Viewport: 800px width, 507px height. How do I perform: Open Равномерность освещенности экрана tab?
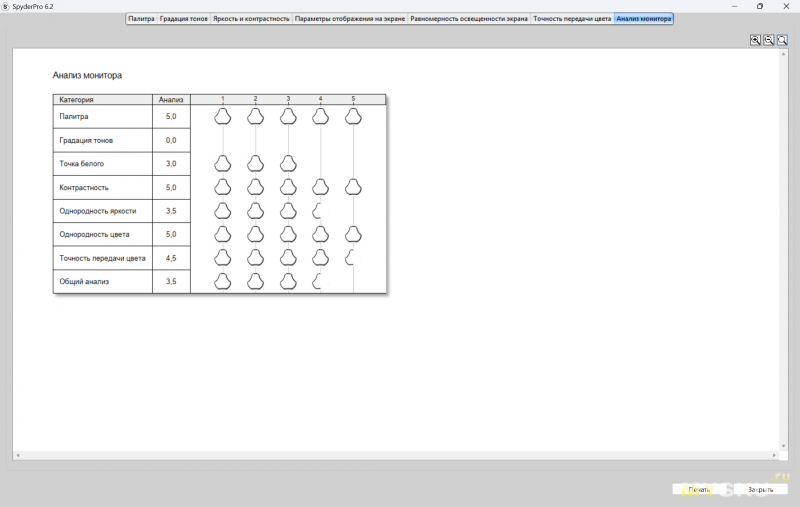469,19
